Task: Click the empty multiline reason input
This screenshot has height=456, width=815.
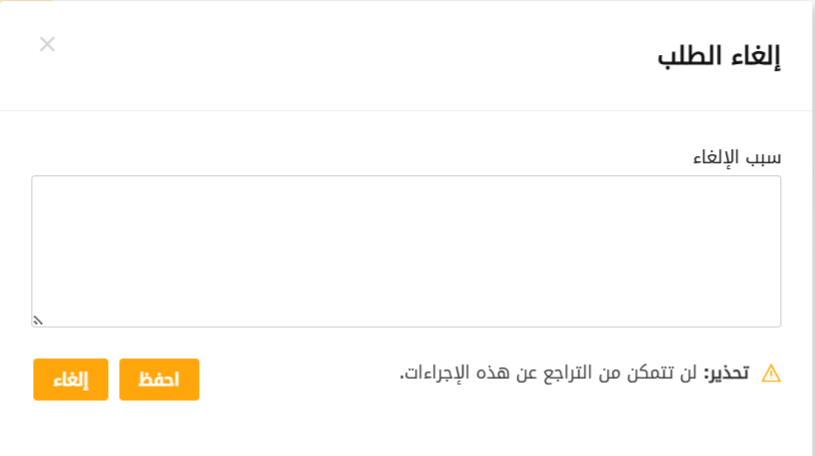Action: 406,251
